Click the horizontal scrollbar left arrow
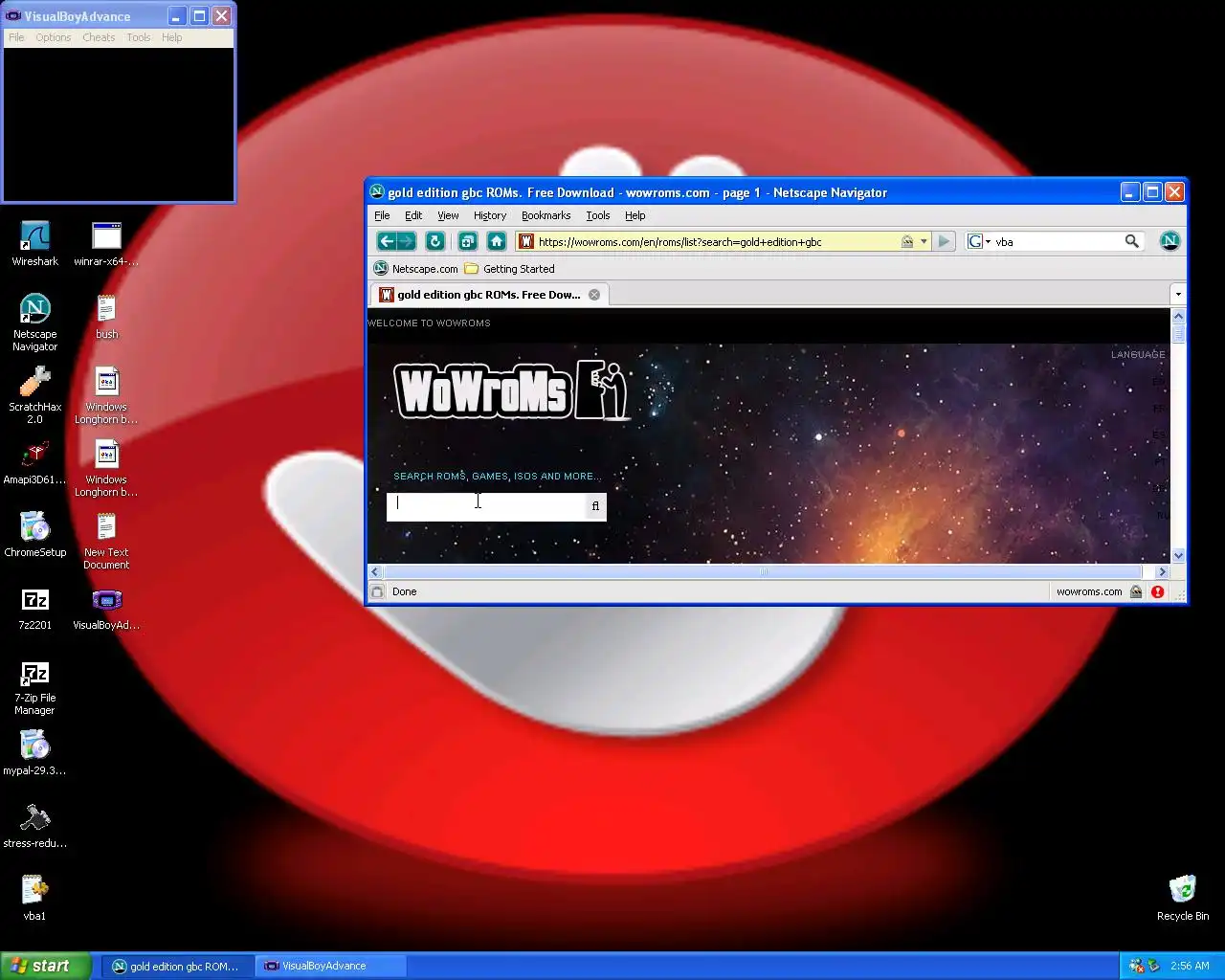The height and width of the screenshot is (980, 1225). point(375,571)
